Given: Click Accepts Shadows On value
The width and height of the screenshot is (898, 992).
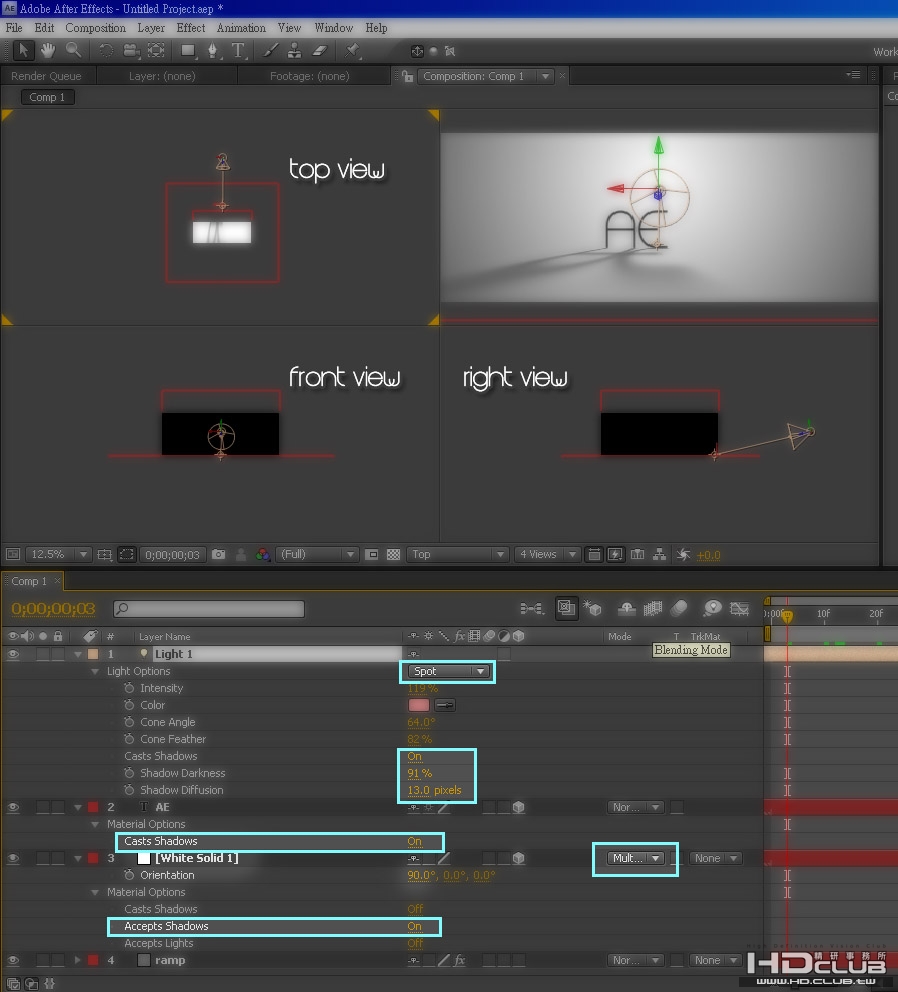Looking at the screenshot, I should pos(415,926).
